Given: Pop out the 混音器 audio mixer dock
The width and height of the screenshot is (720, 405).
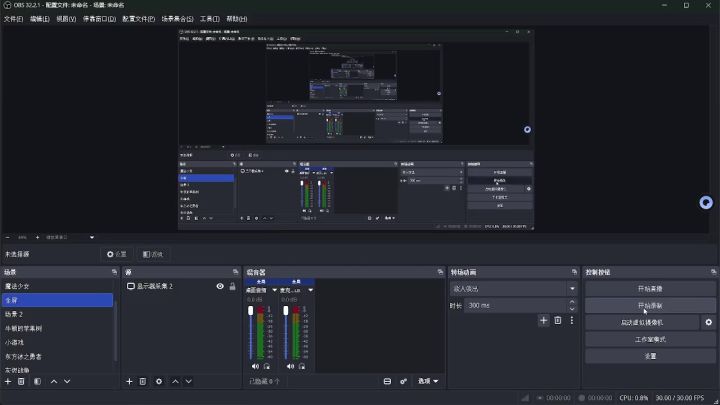Looking at the screenshot, I should (440, 272).
